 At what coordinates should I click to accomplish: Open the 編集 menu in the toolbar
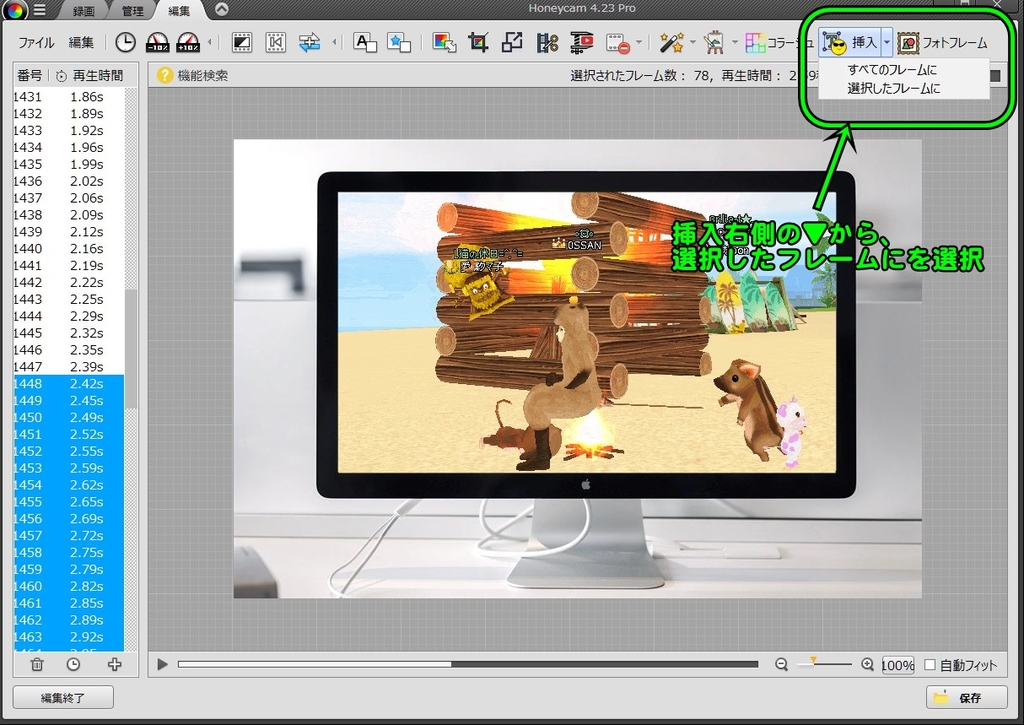[81, 43]
